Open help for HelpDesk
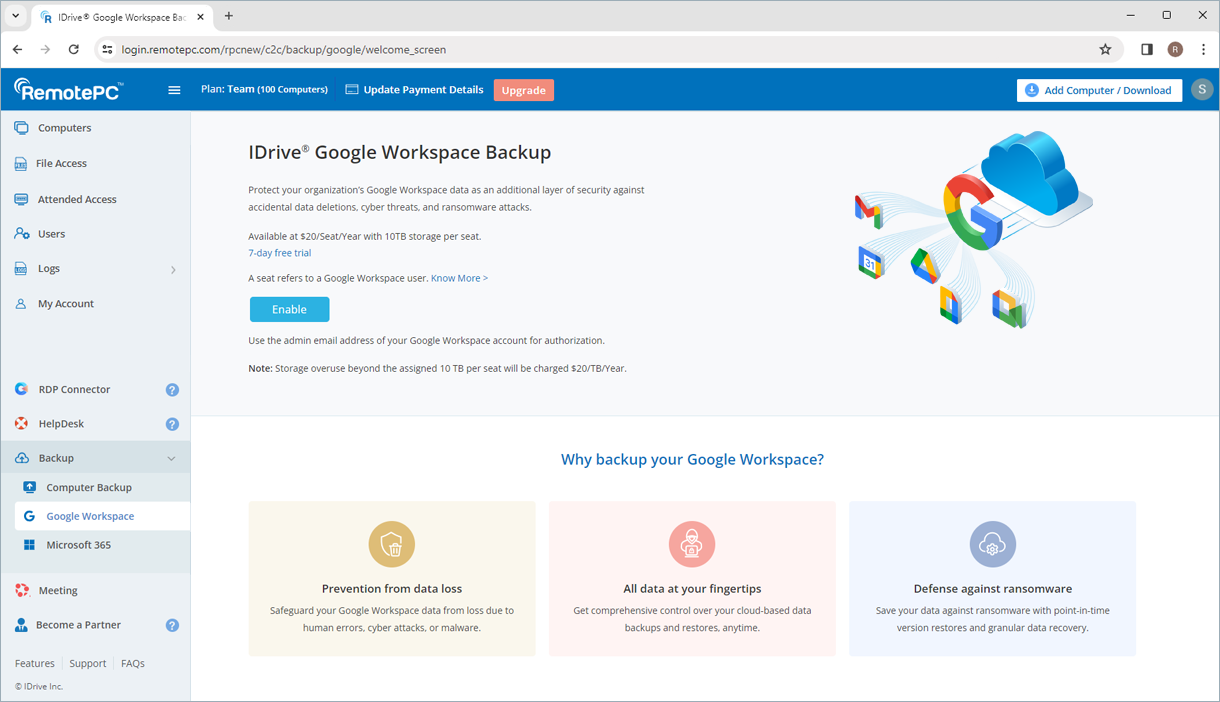The image size is (1220, 702). pos(172,424)
